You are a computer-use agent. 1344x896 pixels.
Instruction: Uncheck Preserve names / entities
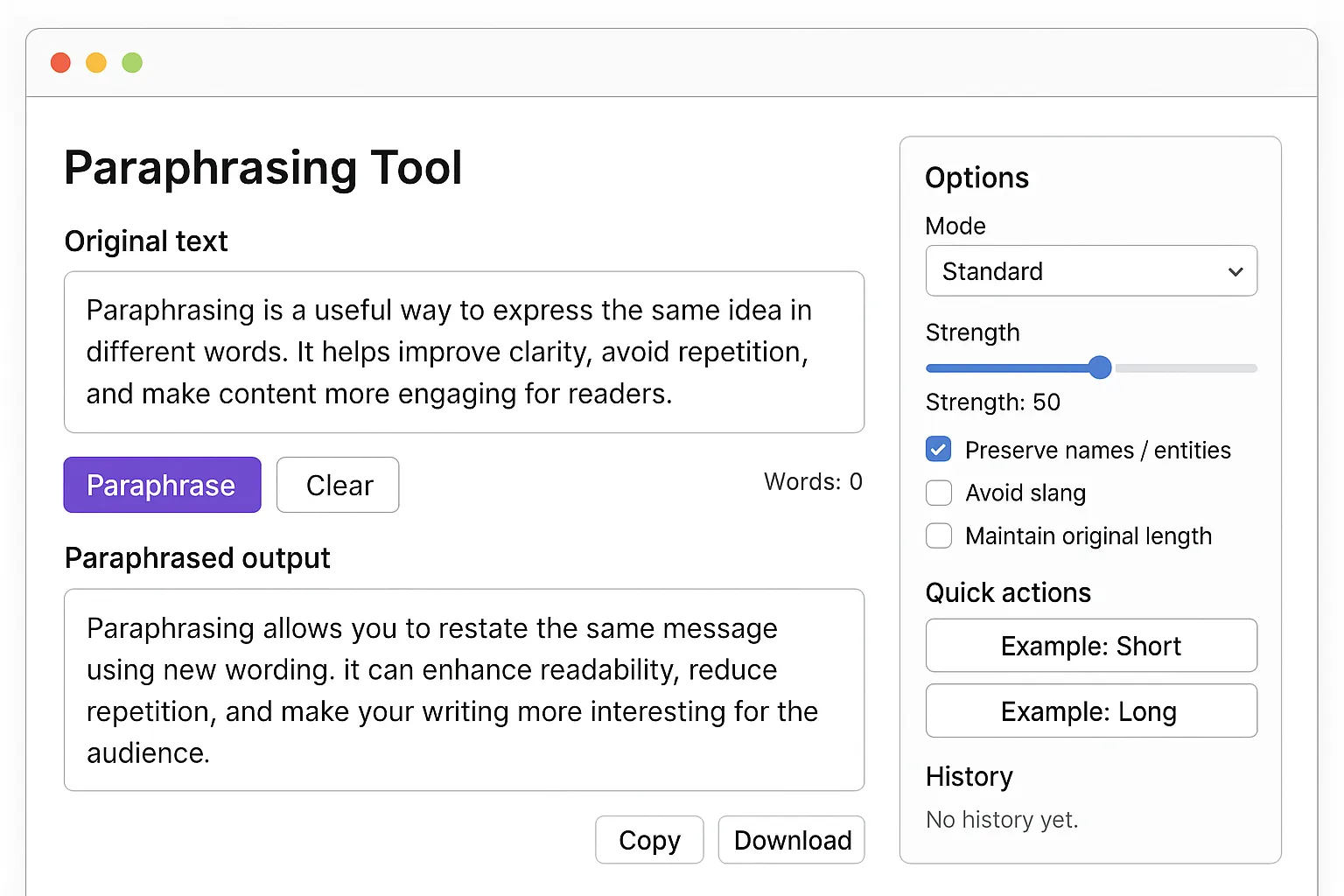[938, 449]
